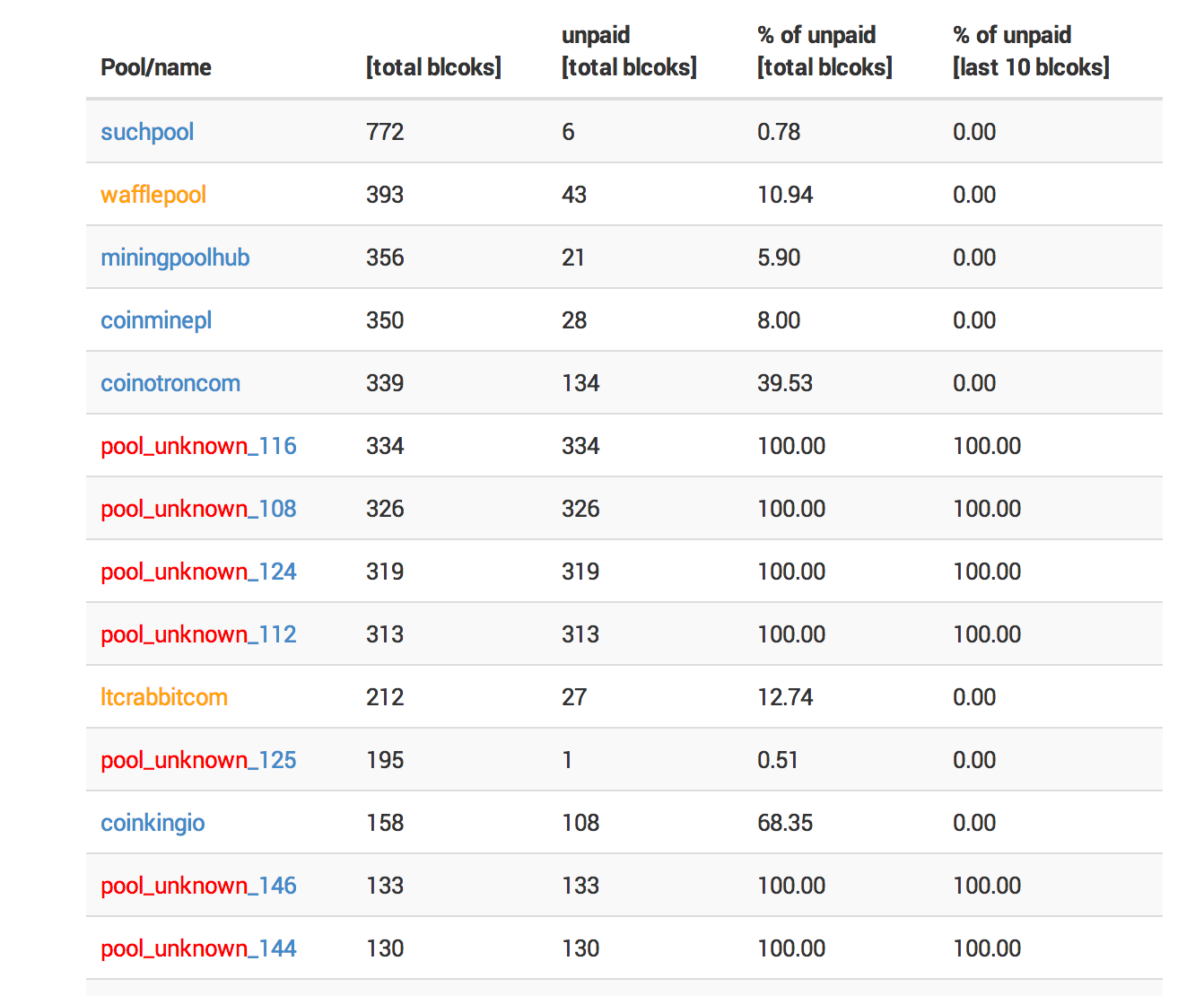Open the wafflepool link
Viewport: 1204px width, 996px height.
click(153, 195)
